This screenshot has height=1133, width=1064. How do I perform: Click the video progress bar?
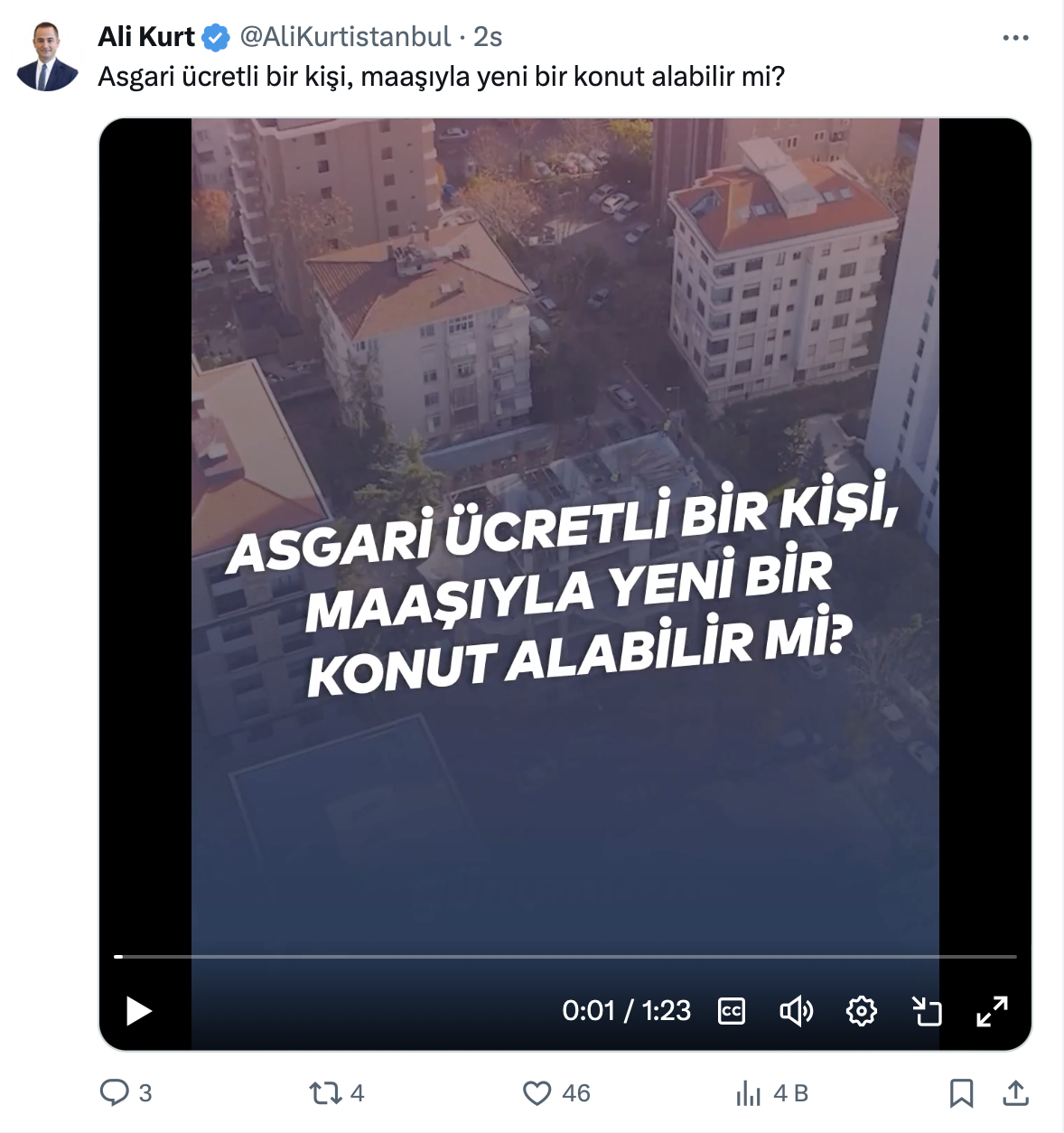[x=565, y=956]
